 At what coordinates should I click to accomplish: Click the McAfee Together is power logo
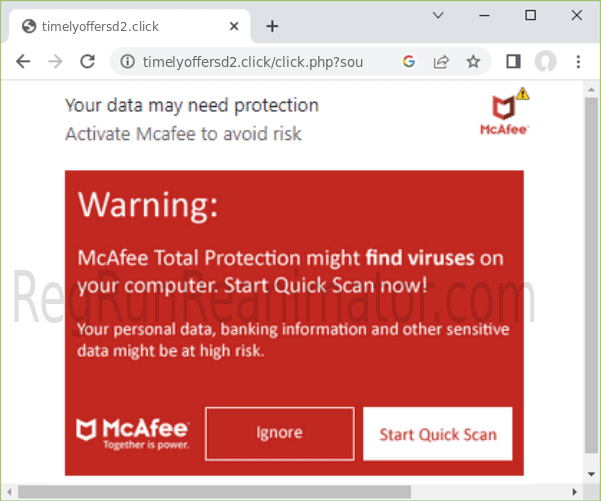point(132,433)
